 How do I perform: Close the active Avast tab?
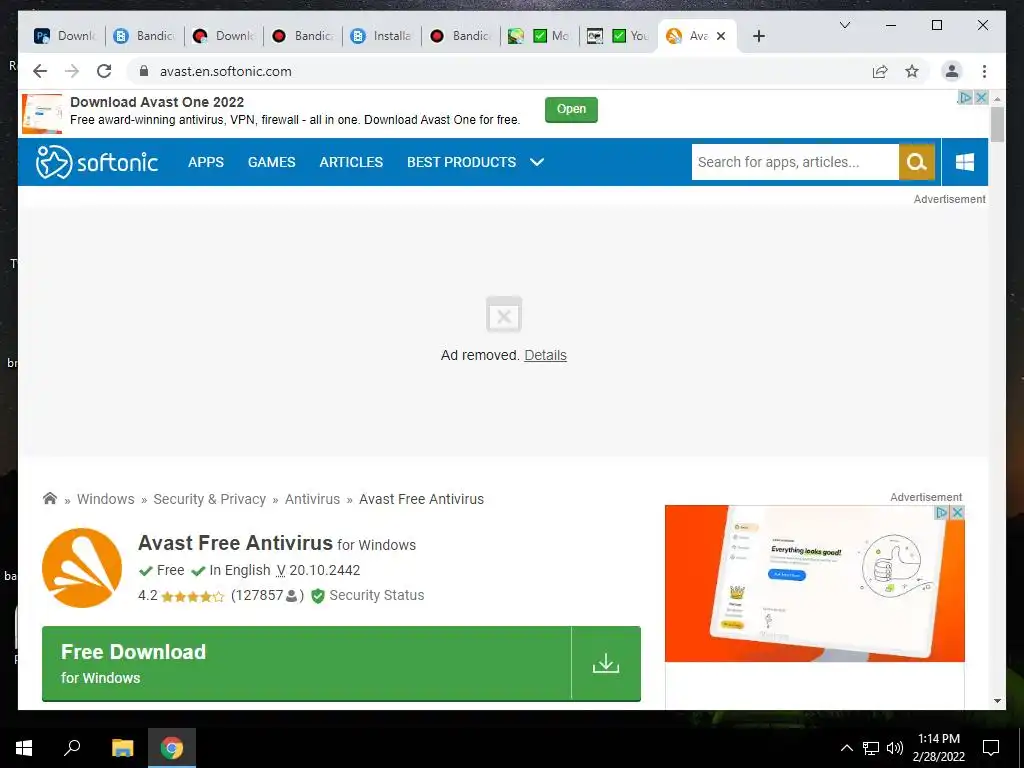[721, 36]
